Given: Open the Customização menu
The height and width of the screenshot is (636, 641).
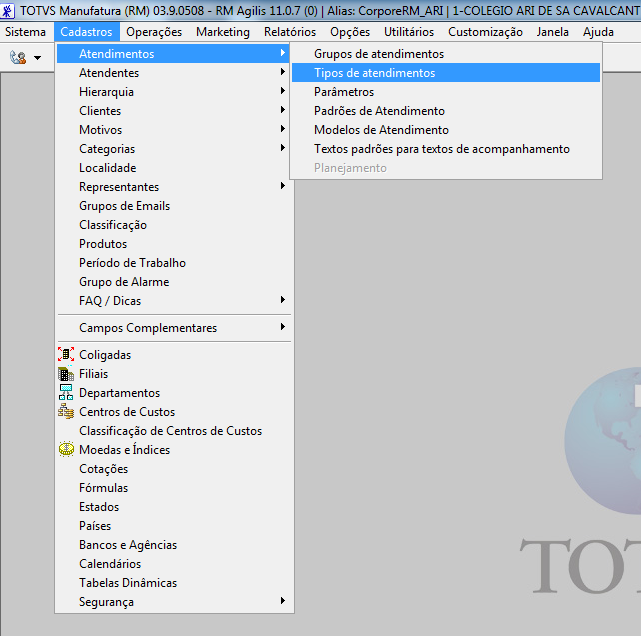Looking at the screenshot, I should pos(485,32).
